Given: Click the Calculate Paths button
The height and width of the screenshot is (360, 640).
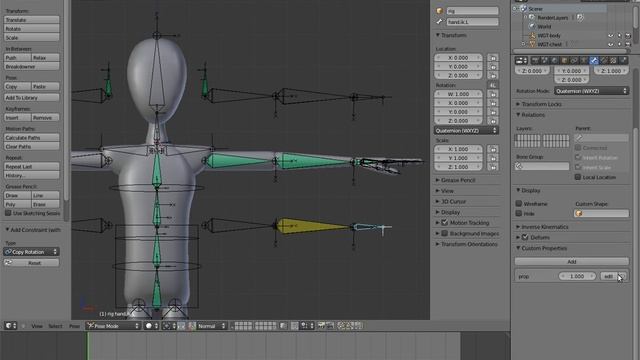Looking at the screenshot, I should coord(31,138).
